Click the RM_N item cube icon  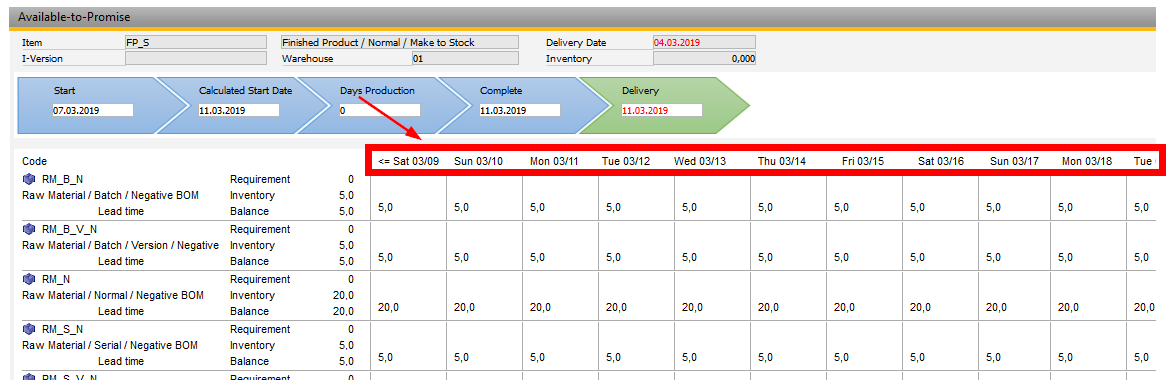pyautogui.click(x=29, y=279)
